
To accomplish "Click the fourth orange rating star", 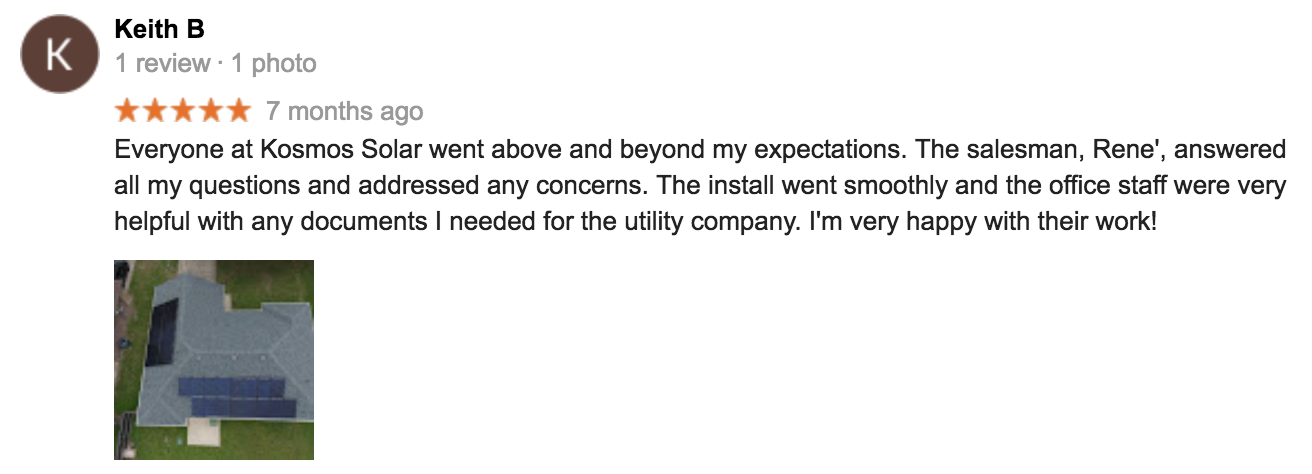I will coord(211,110).
